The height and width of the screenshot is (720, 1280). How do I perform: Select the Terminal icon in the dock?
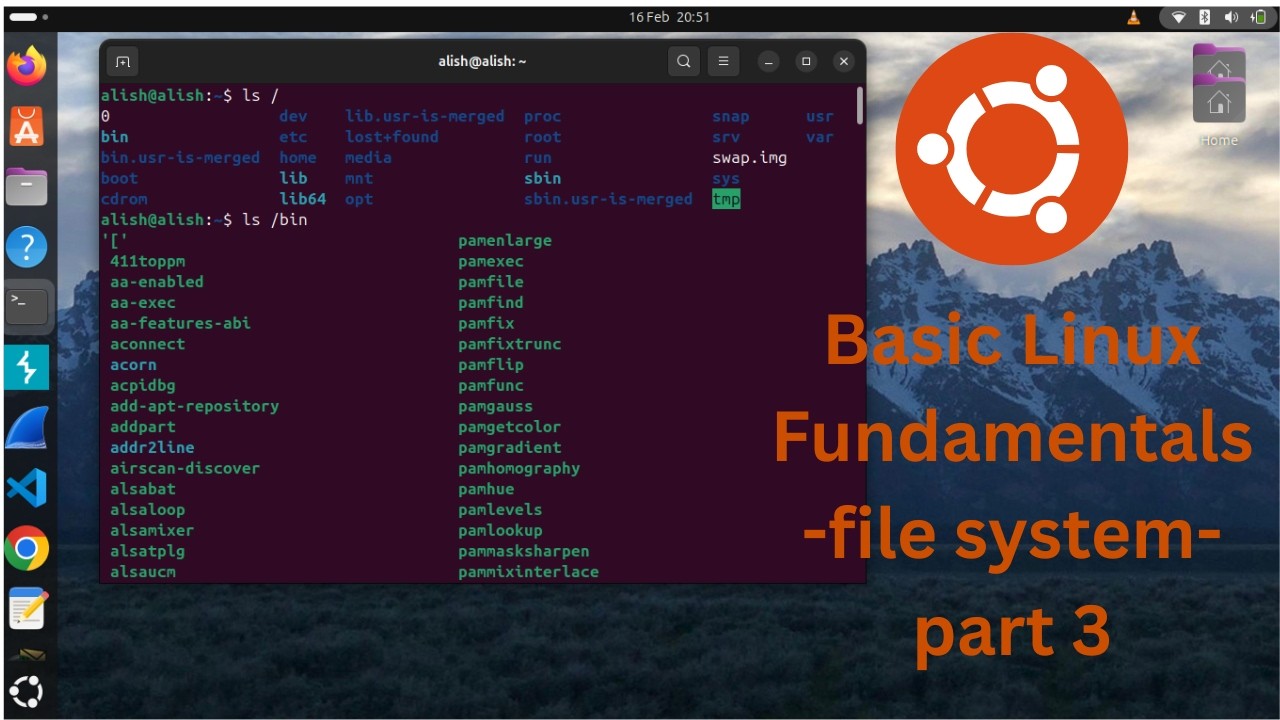coord(27,307)
